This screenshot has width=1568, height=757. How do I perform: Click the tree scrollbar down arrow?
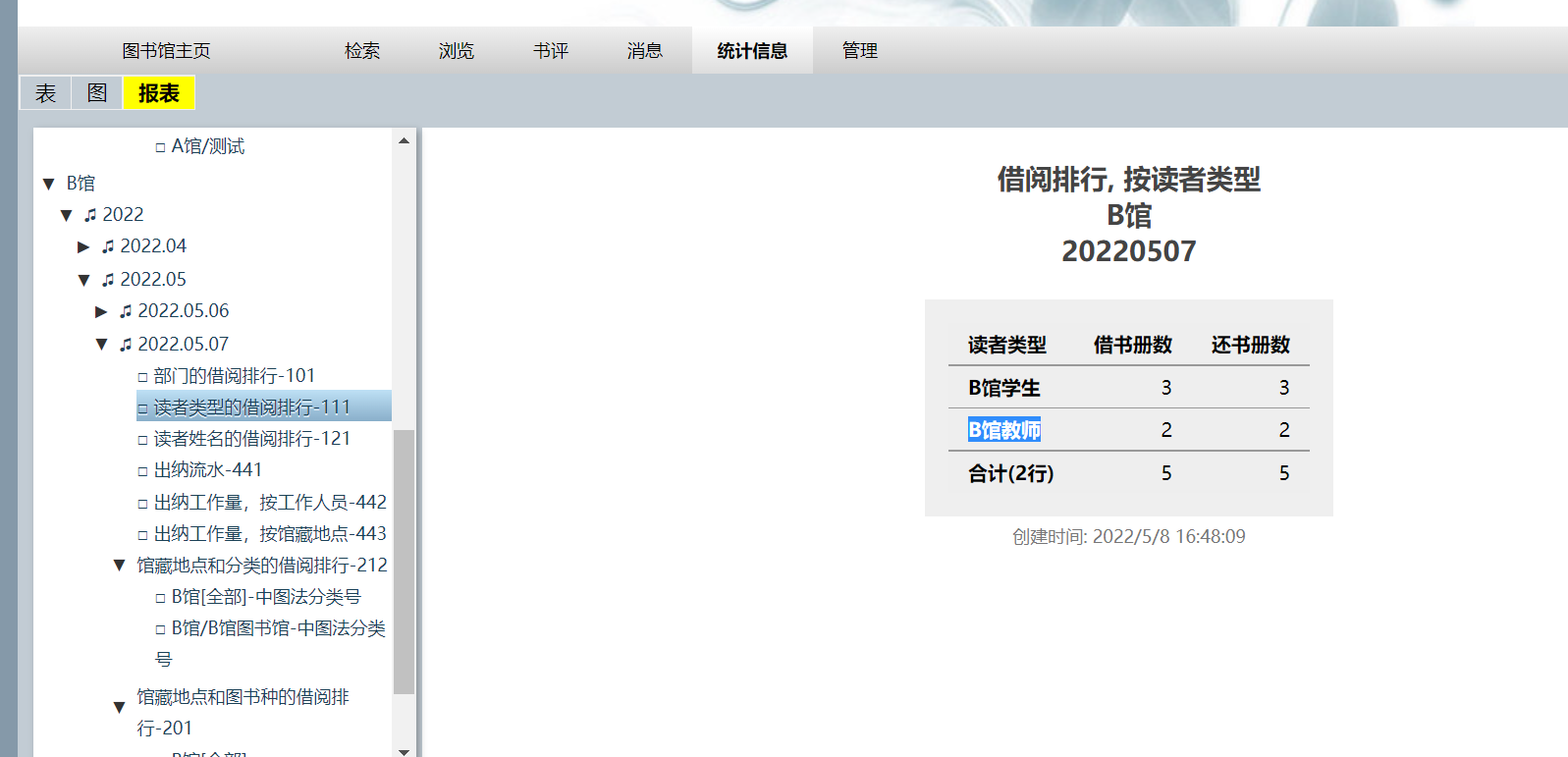click(404, 751)
